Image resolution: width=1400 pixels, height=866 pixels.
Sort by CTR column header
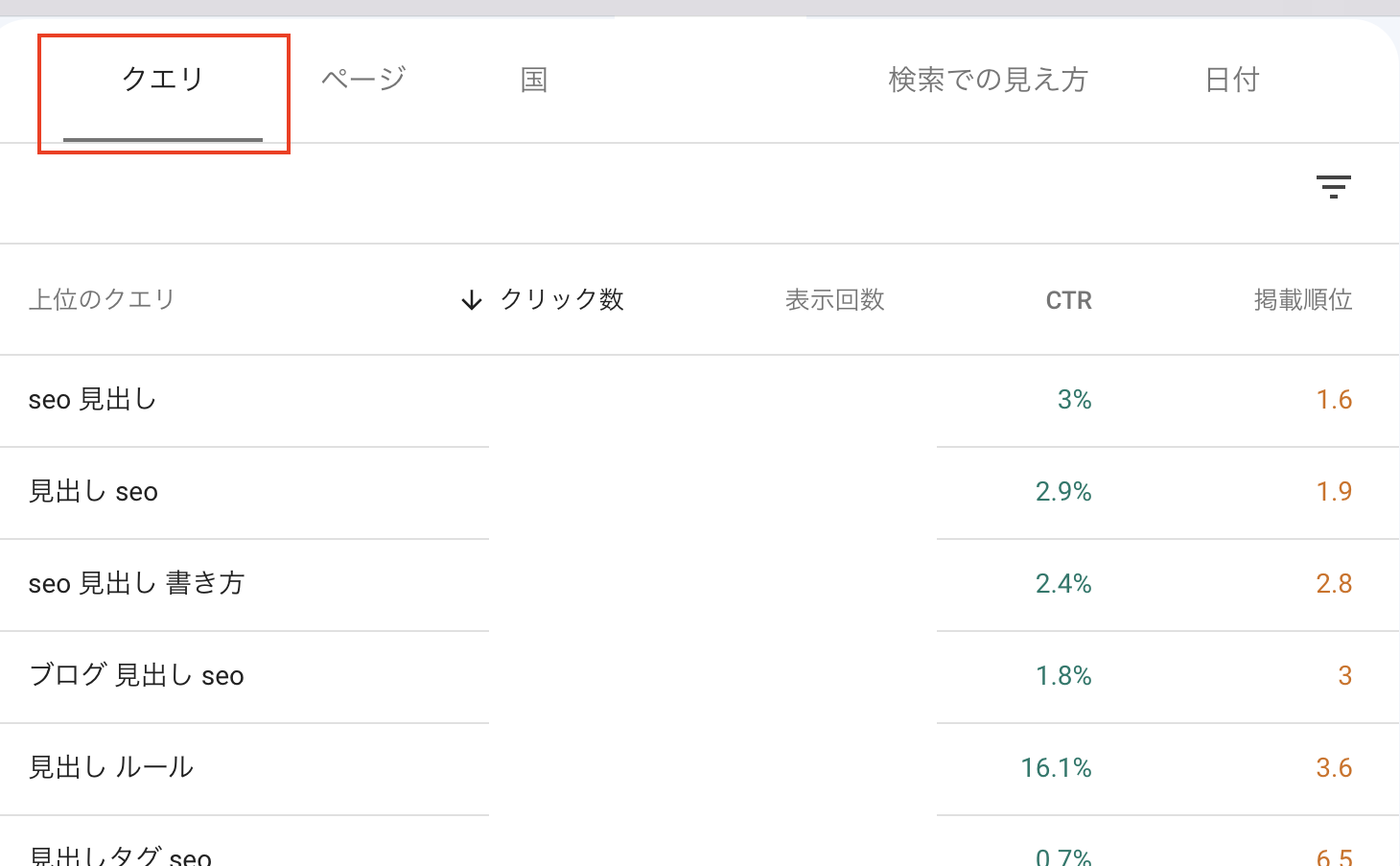click(1068, 300)
